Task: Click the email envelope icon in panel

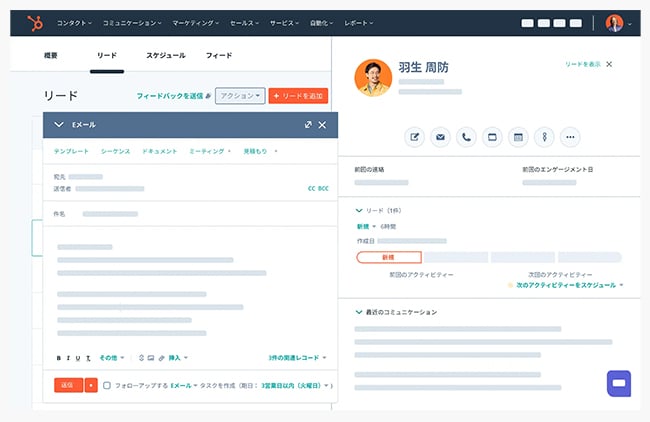Action: (x=440, y=137)
